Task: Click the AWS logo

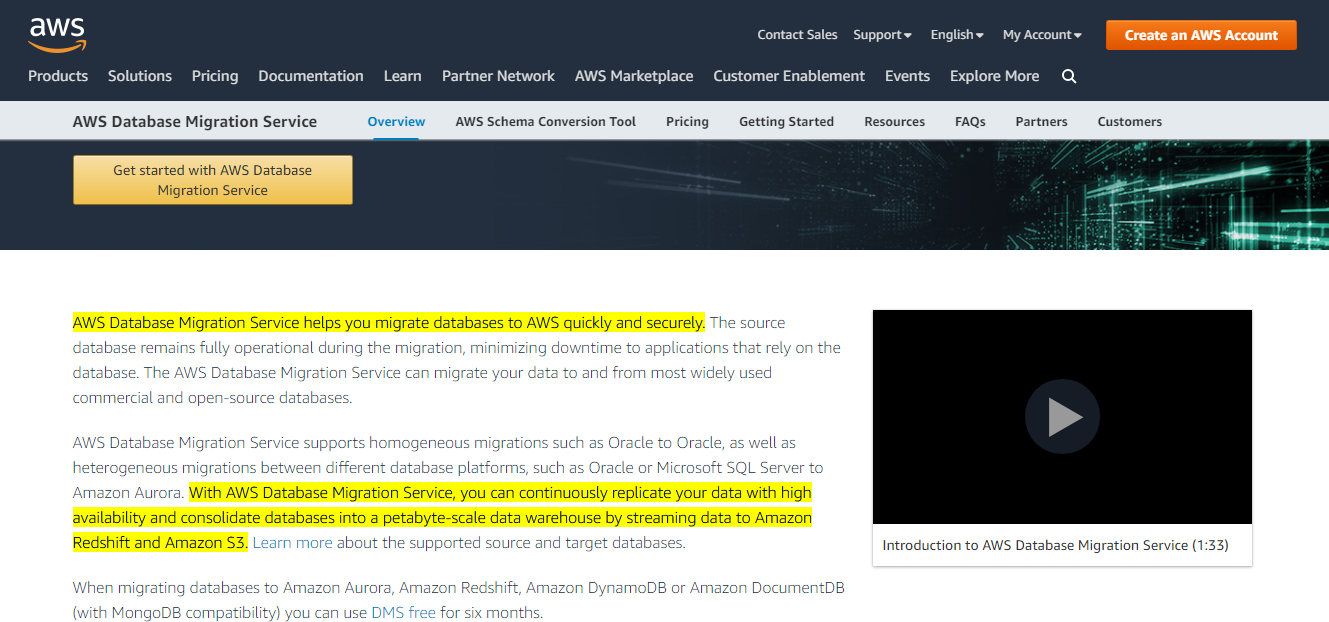Action: 57,35
